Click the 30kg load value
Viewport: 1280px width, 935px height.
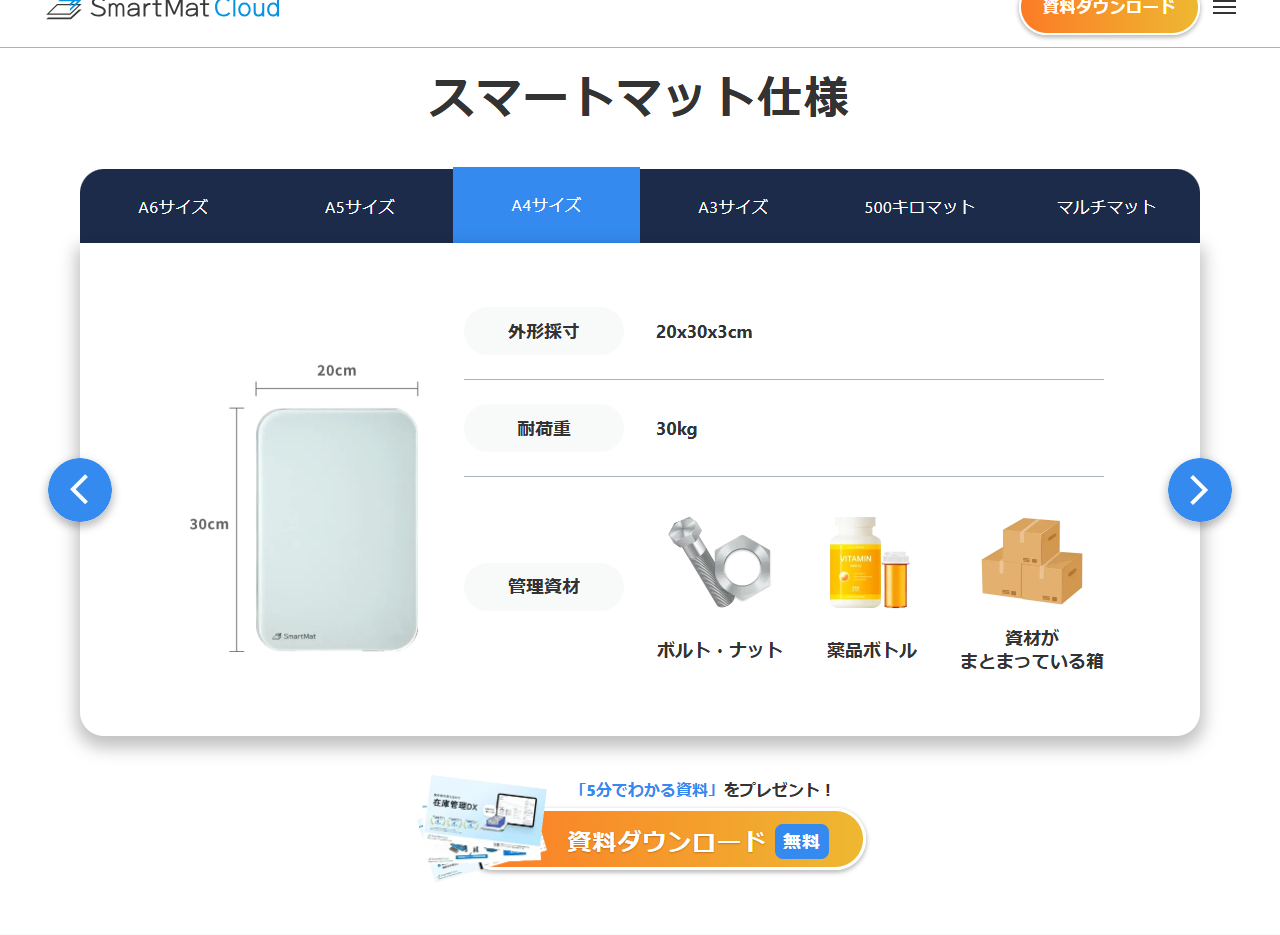tap(677, 429)
